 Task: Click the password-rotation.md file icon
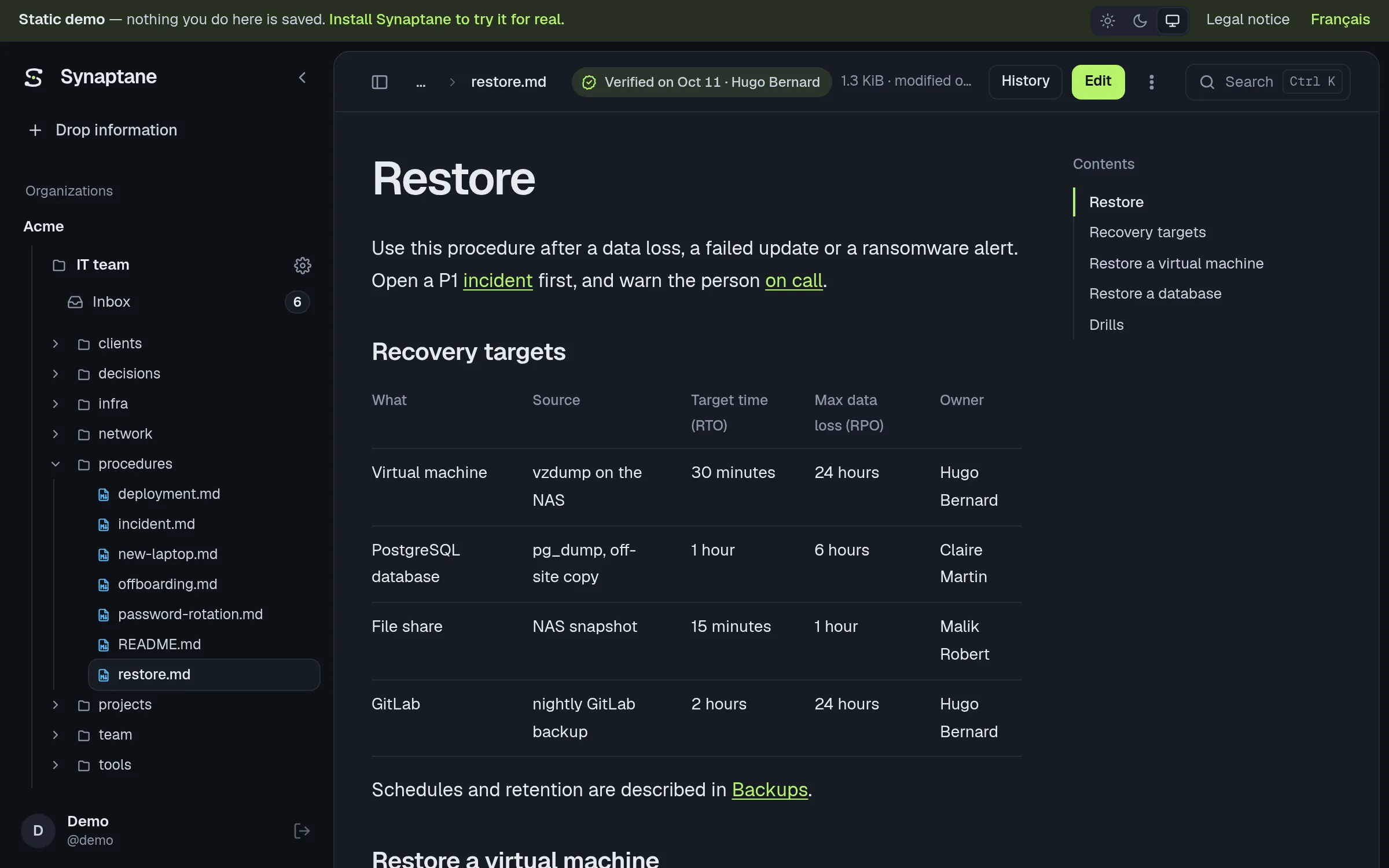click(x=104, y=615)
